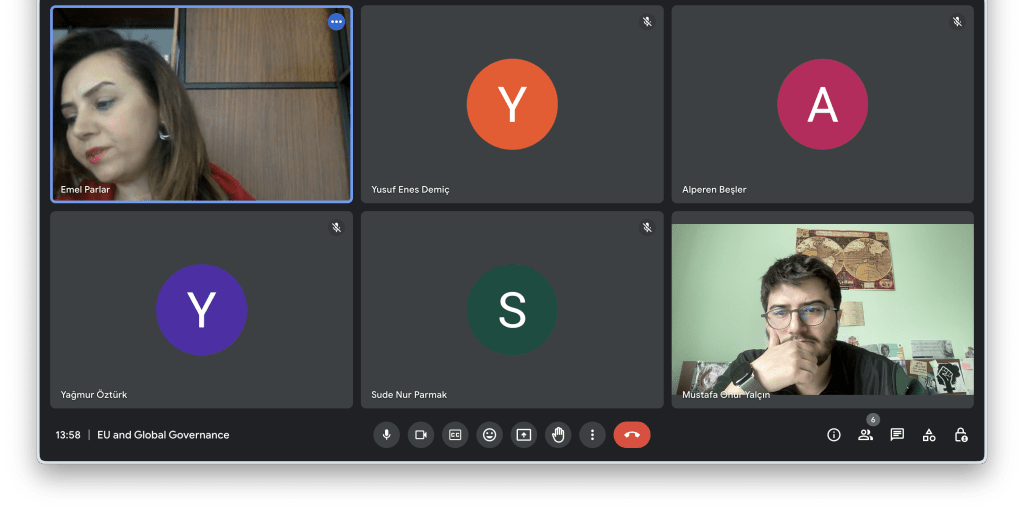
Task: Click muted mic icon on Yağmur Öztürk tile
Action: pos(337,227)
